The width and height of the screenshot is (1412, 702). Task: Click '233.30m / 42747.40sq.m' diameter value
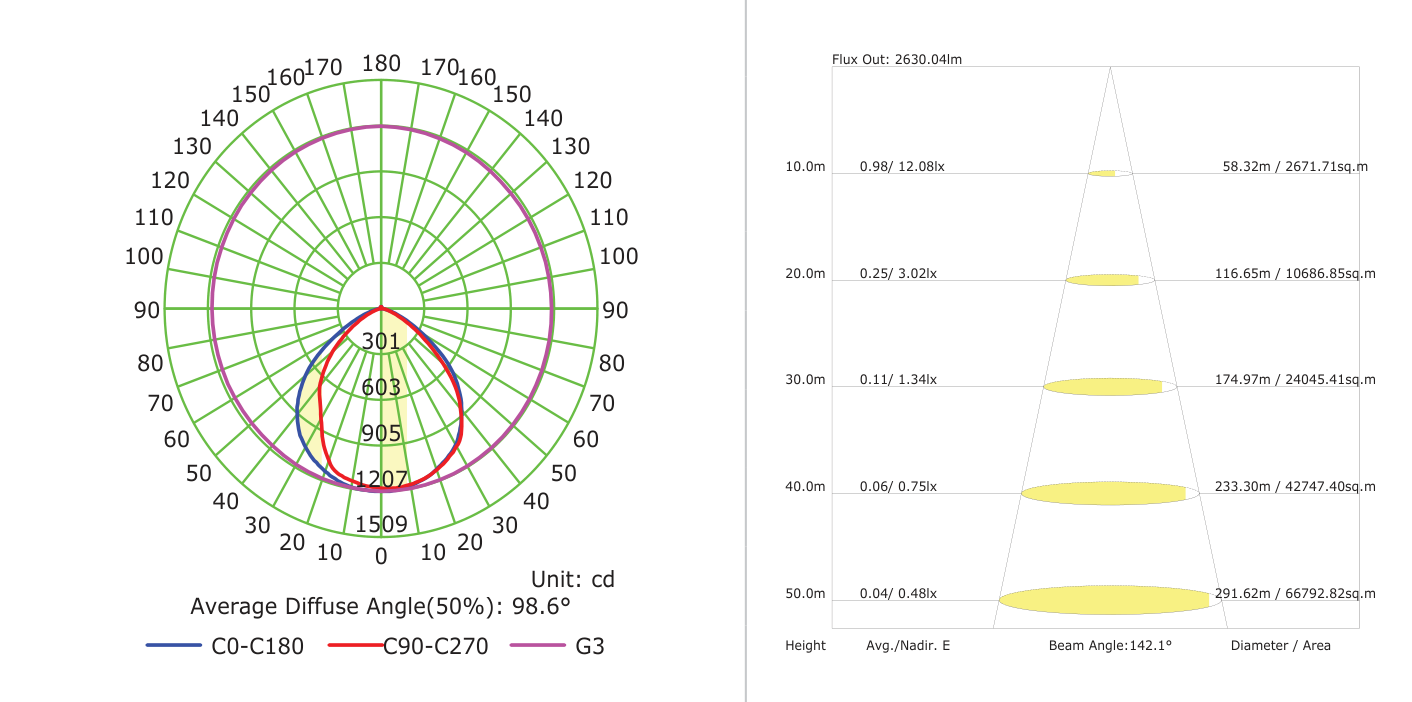pyautogui.click(x=1295, y=487)
